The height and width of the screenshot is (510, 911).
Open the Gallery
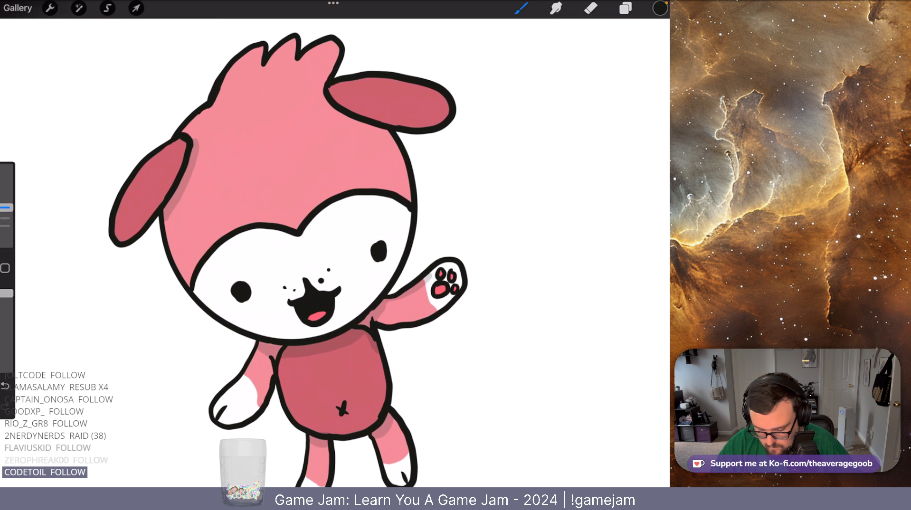point(18,8)
